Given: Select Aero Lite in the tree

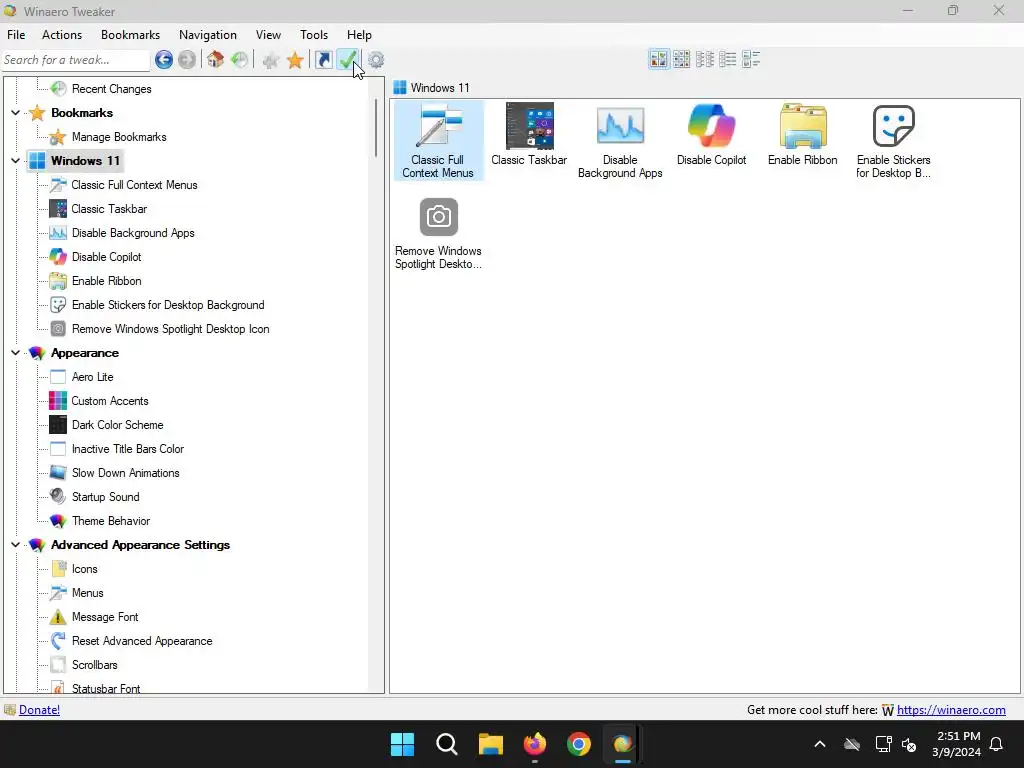Looking at the screenshot, I should pos(92,377).
